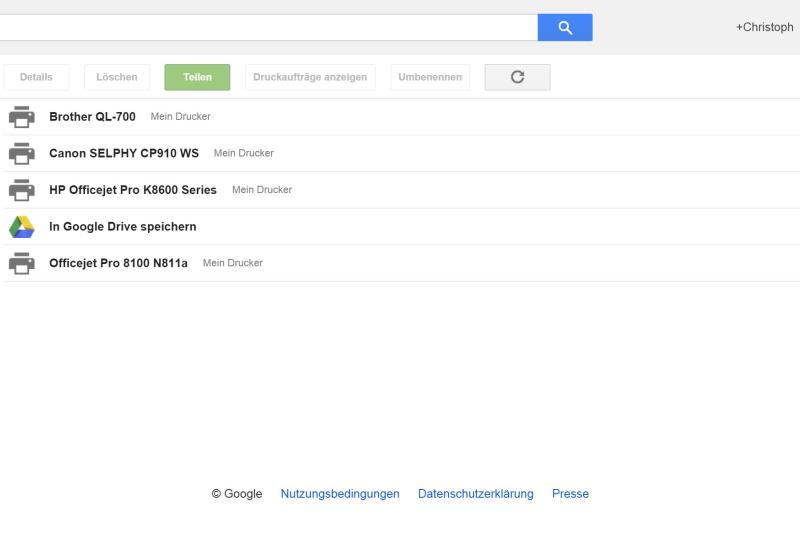Click the Brother QL-700 printer icon

[21, 117]
